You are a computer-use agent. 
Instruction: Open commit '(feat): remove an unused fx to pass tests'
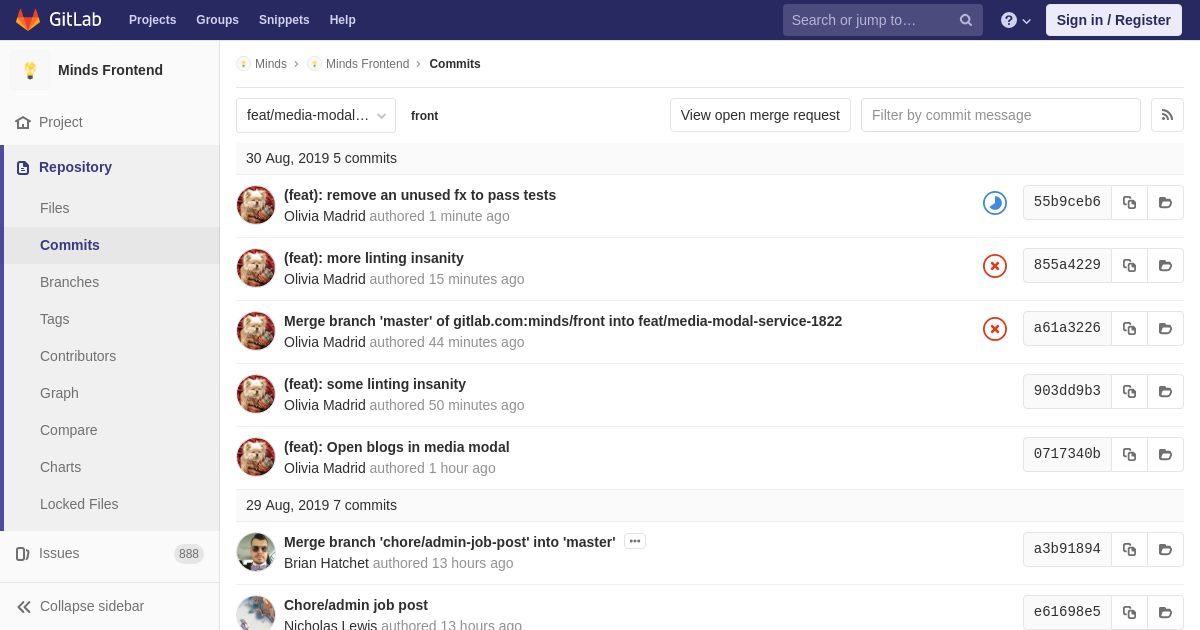tap(420, 195)
